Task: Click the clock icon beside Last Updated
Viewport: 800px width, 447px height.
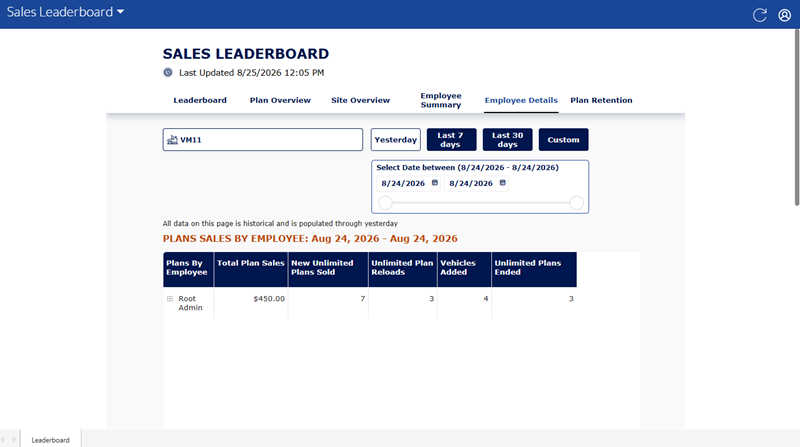Action: click(168, 72)
